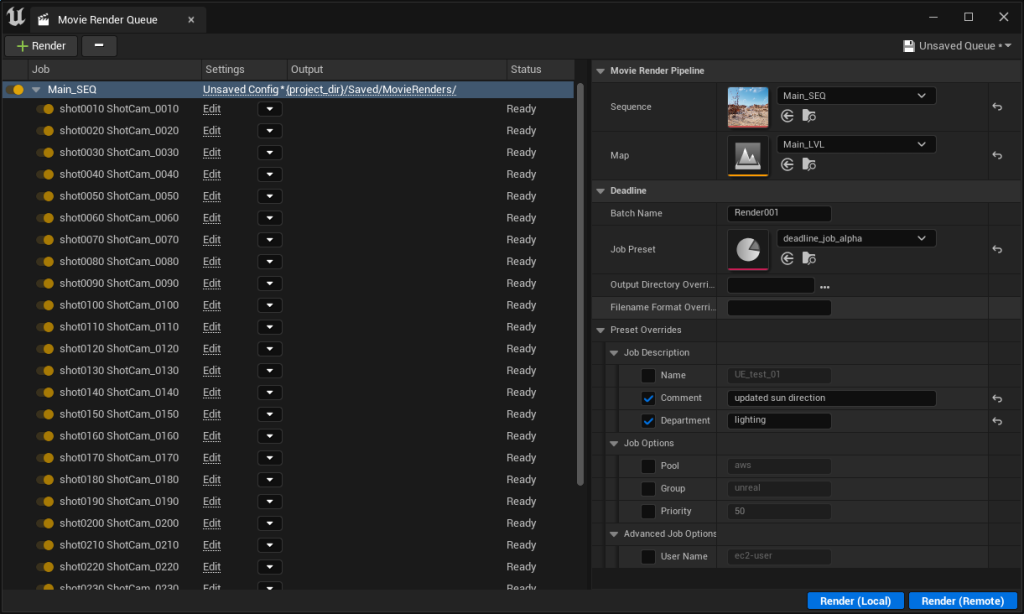Open Browse to Asset icon for the Map
This screenshot has width=1024, height=614.
808,165
